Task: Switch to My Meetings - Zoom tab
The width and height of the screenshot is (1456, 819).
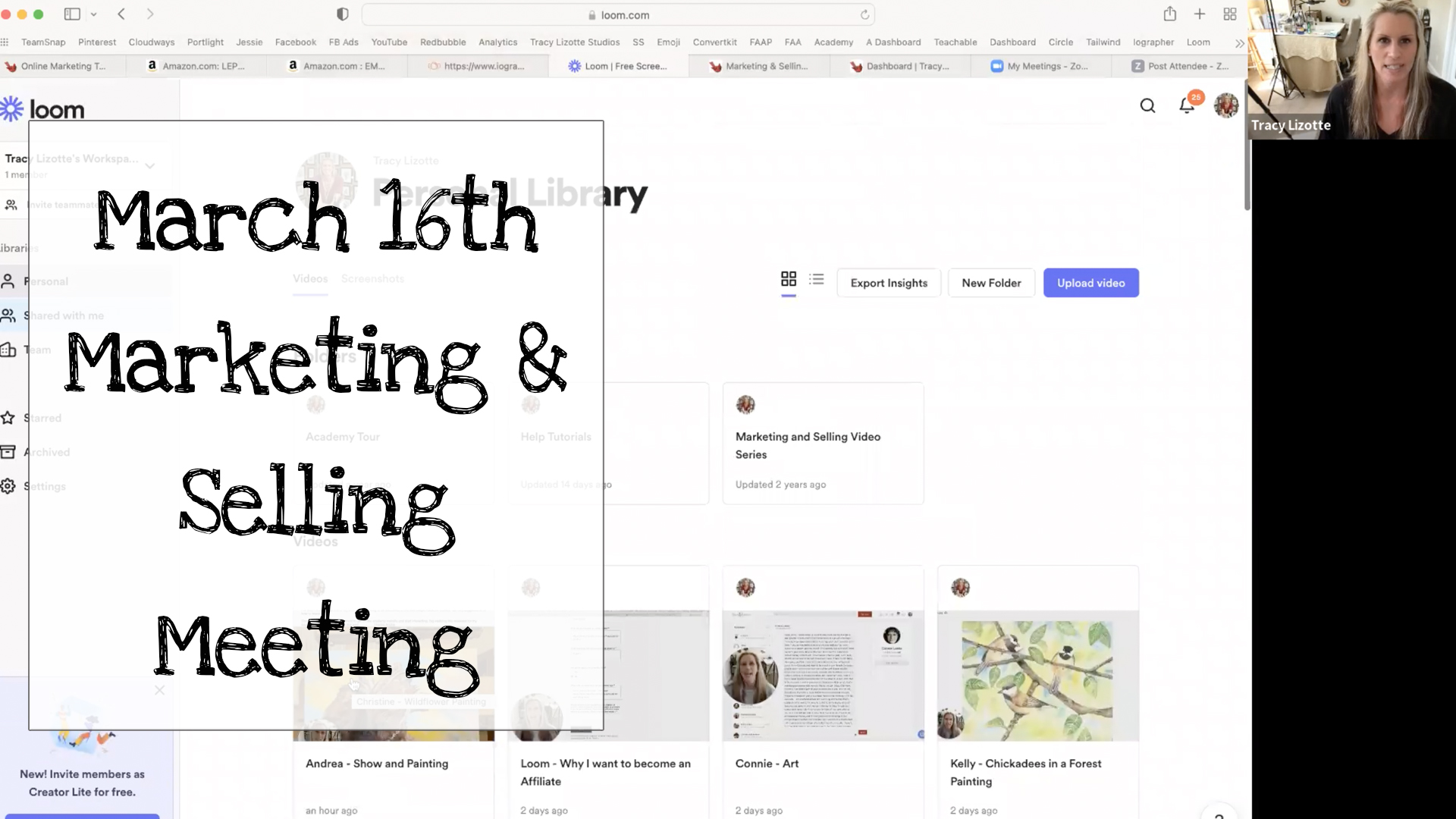Action: tap(1040, 66)
